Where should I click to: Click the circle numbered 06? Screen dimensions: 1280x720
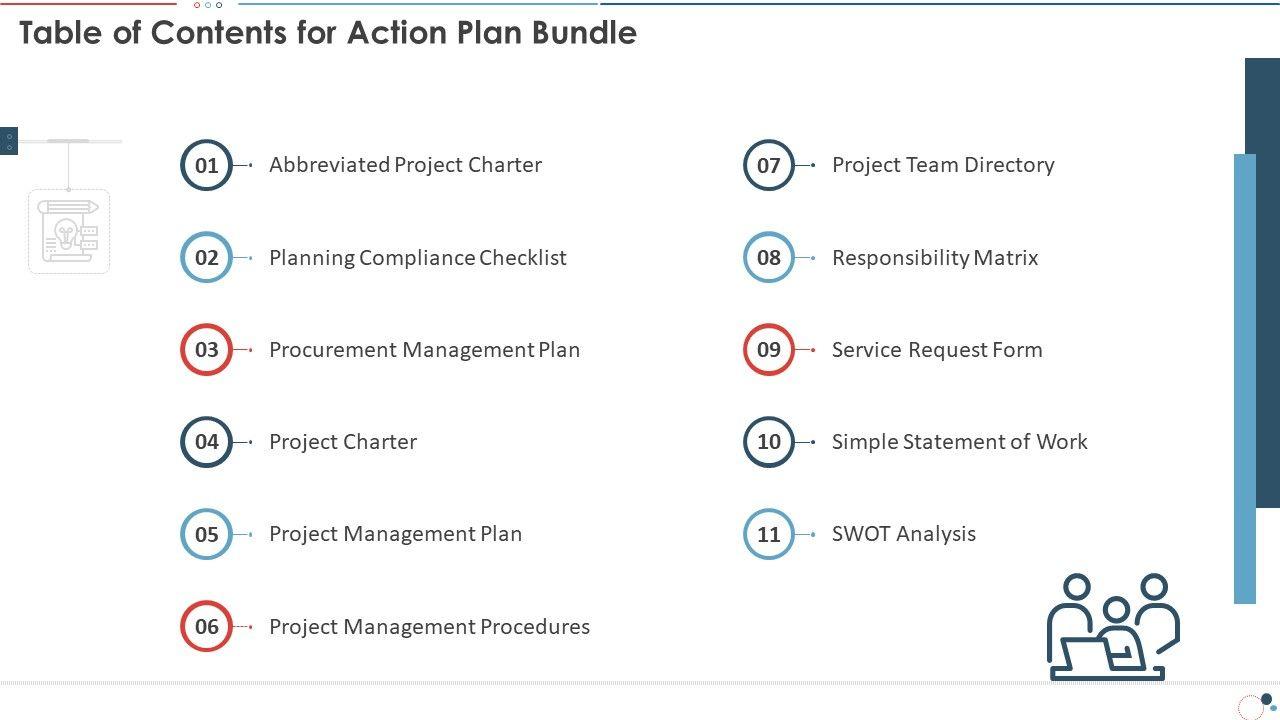pyautogui.click(x=206, y=627)
